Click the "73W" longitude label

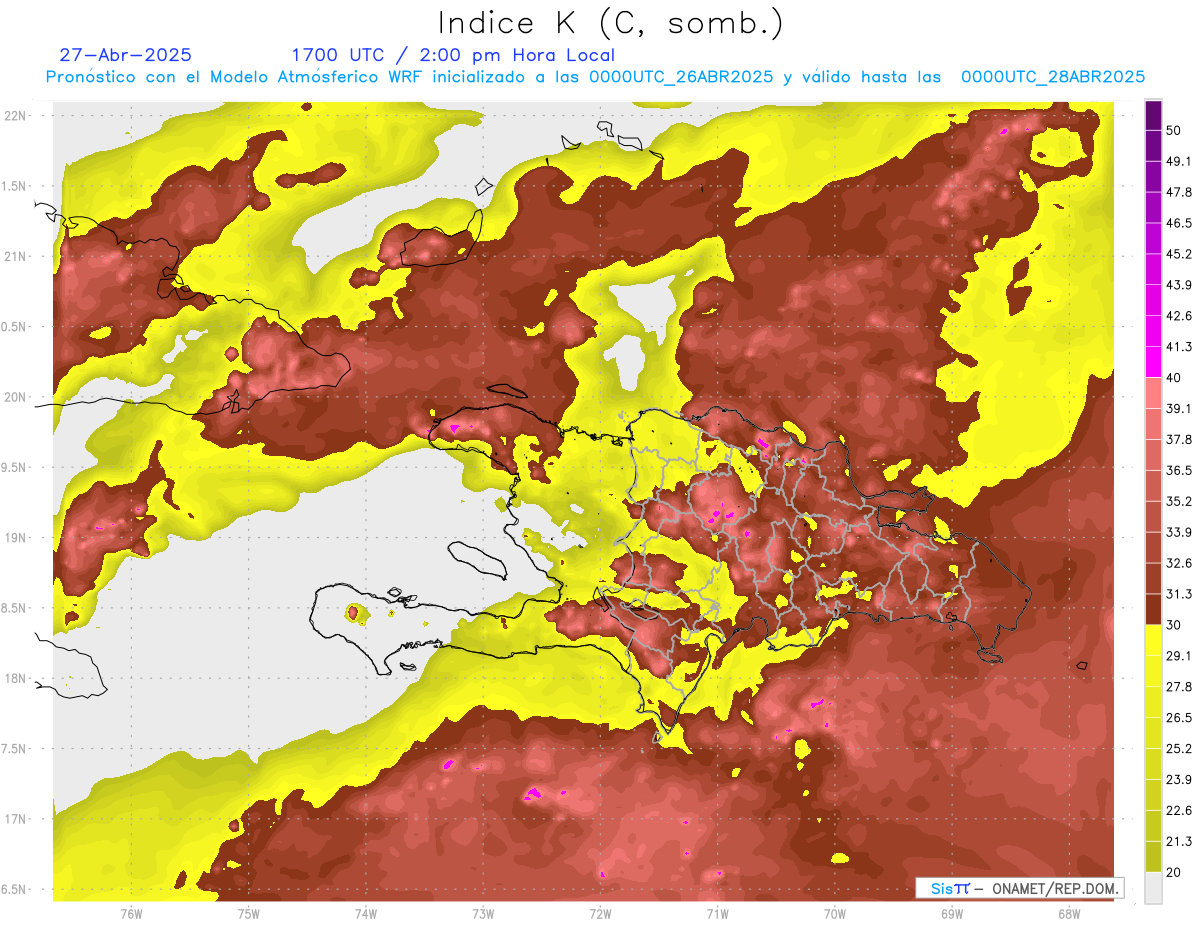[x=483, y=913]
